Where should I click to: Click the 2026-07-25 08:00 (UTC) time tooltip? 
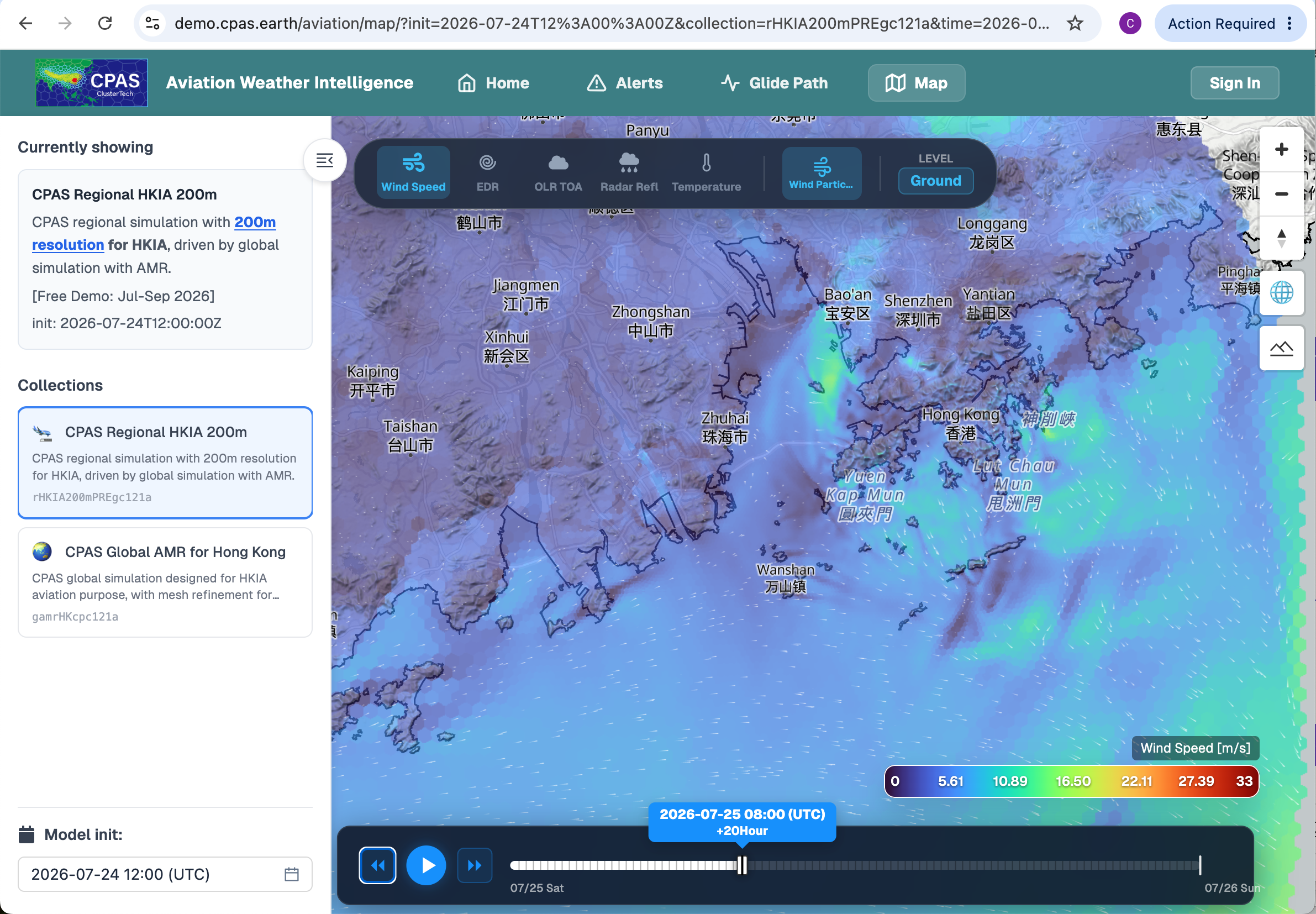[x=742, y=822]
